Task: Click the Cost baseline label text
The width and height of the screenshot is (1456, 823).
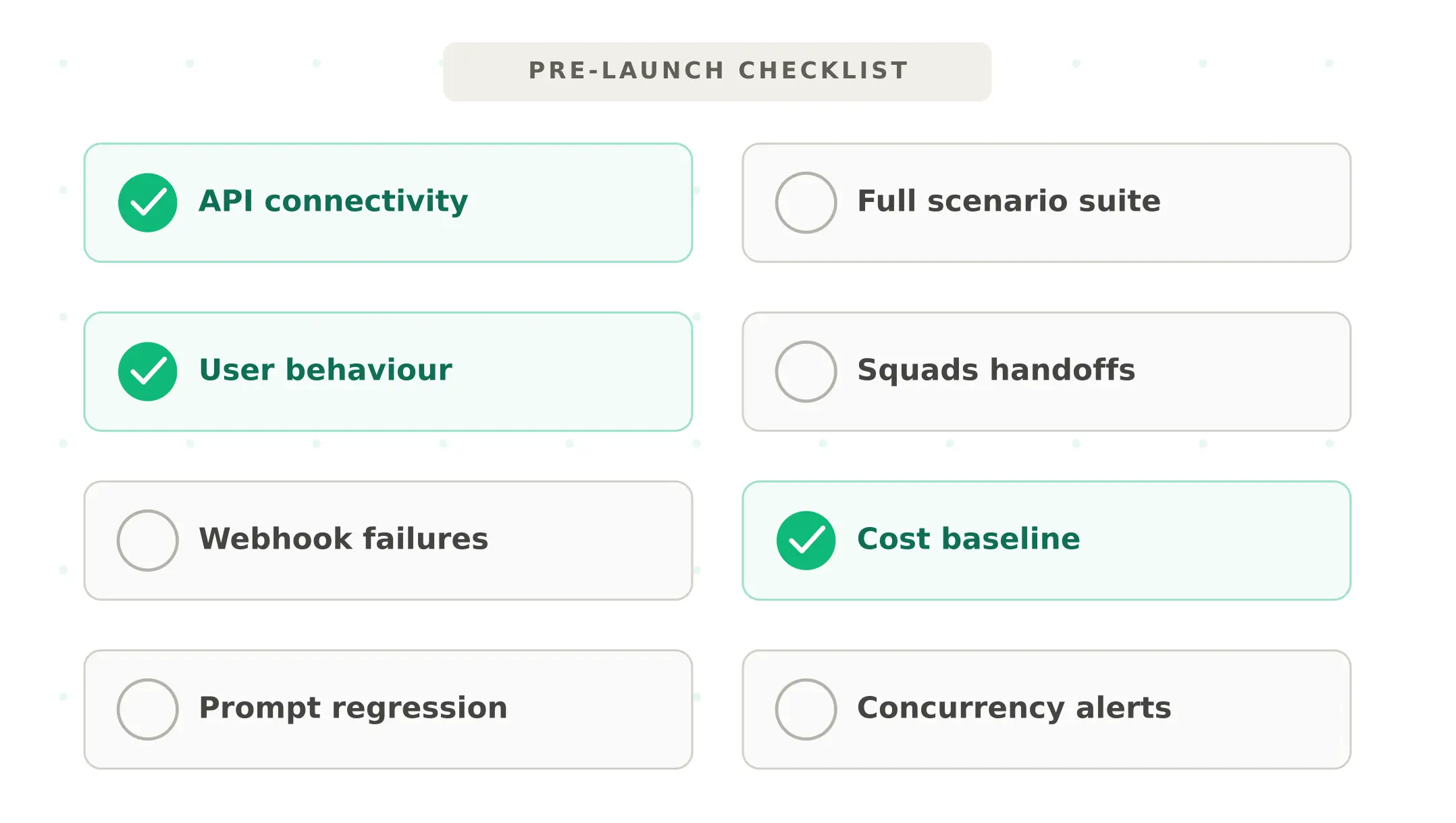Action: (968, 539)
